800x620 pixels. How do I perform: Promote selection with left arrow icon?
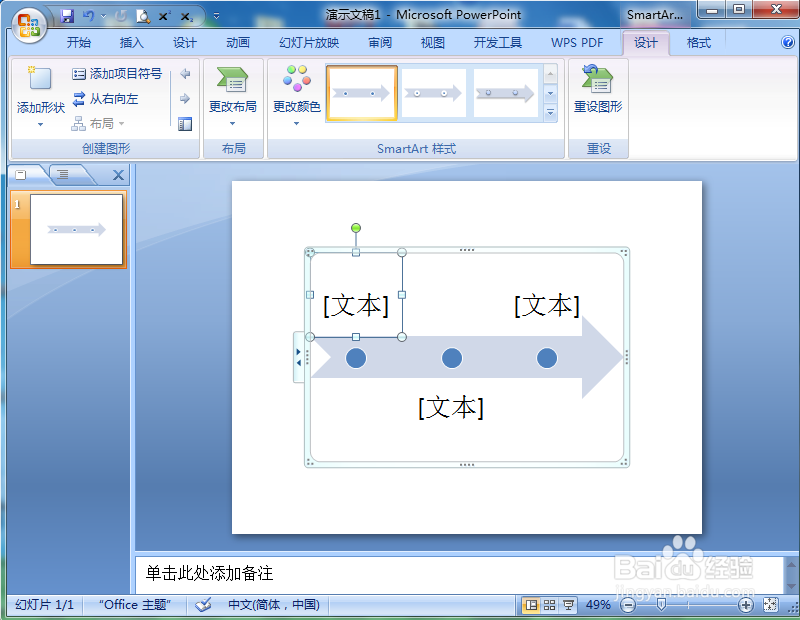[185, 73]
